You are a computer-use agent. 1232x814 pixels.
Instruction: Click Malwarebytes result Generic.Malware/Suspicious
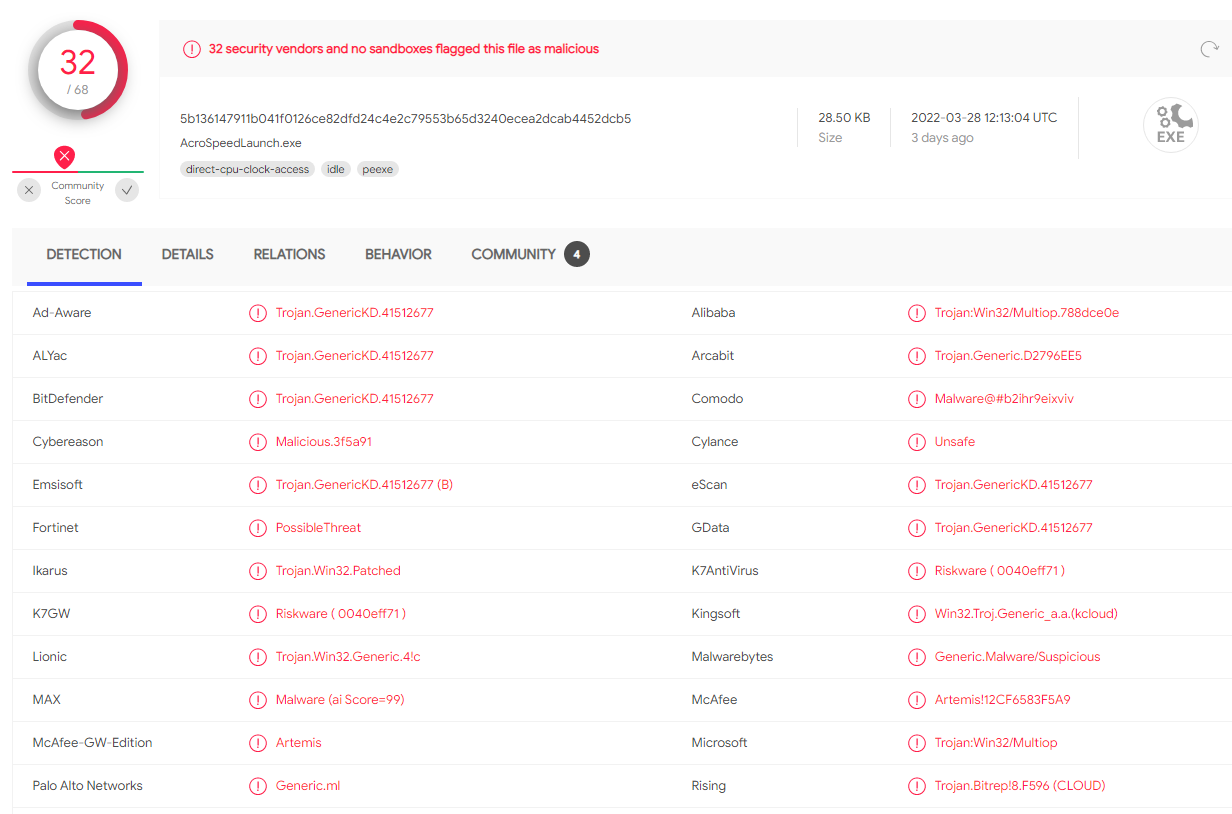pos(1017,657)
